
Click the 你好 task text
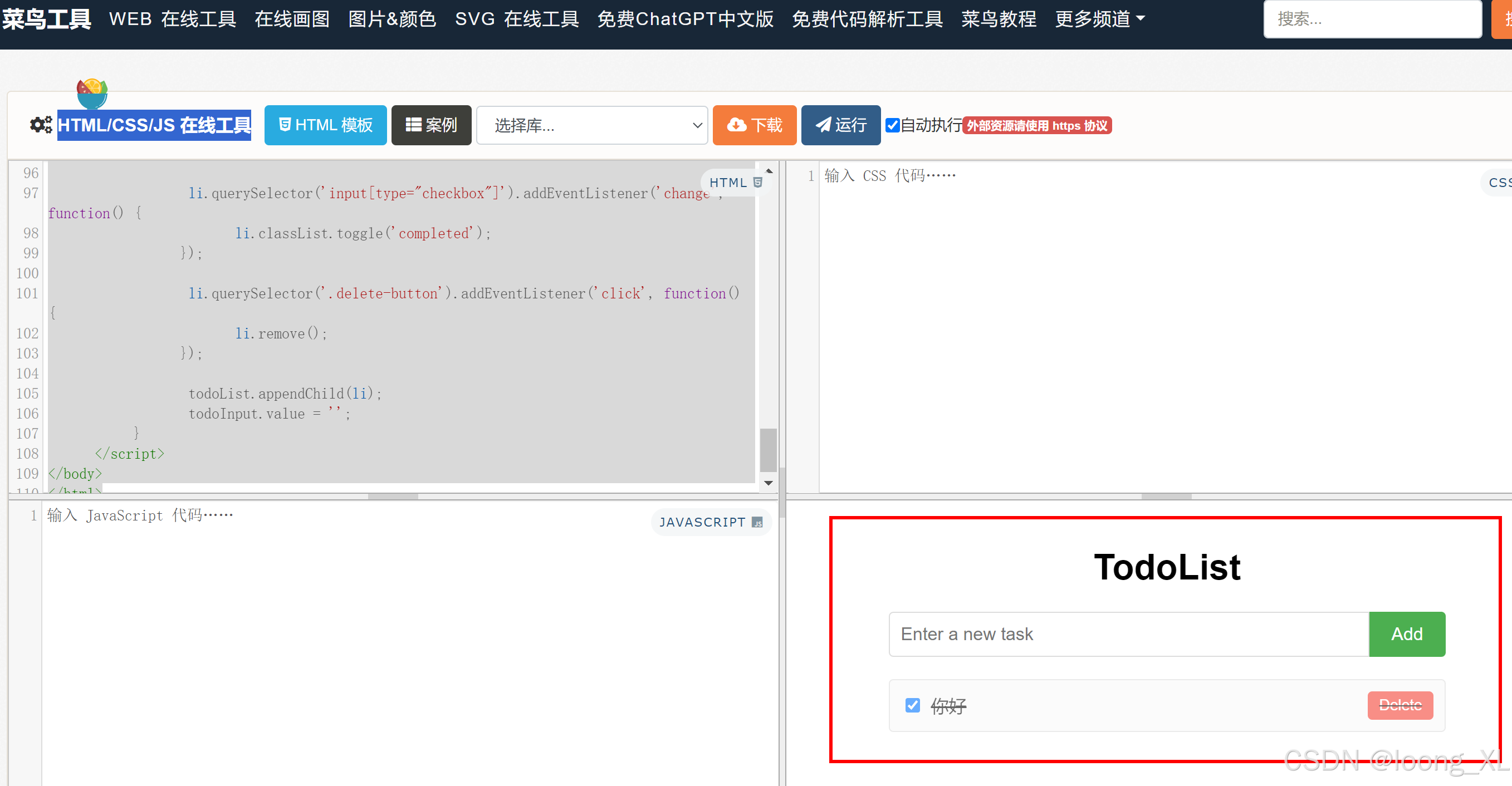tap(948, 706)
